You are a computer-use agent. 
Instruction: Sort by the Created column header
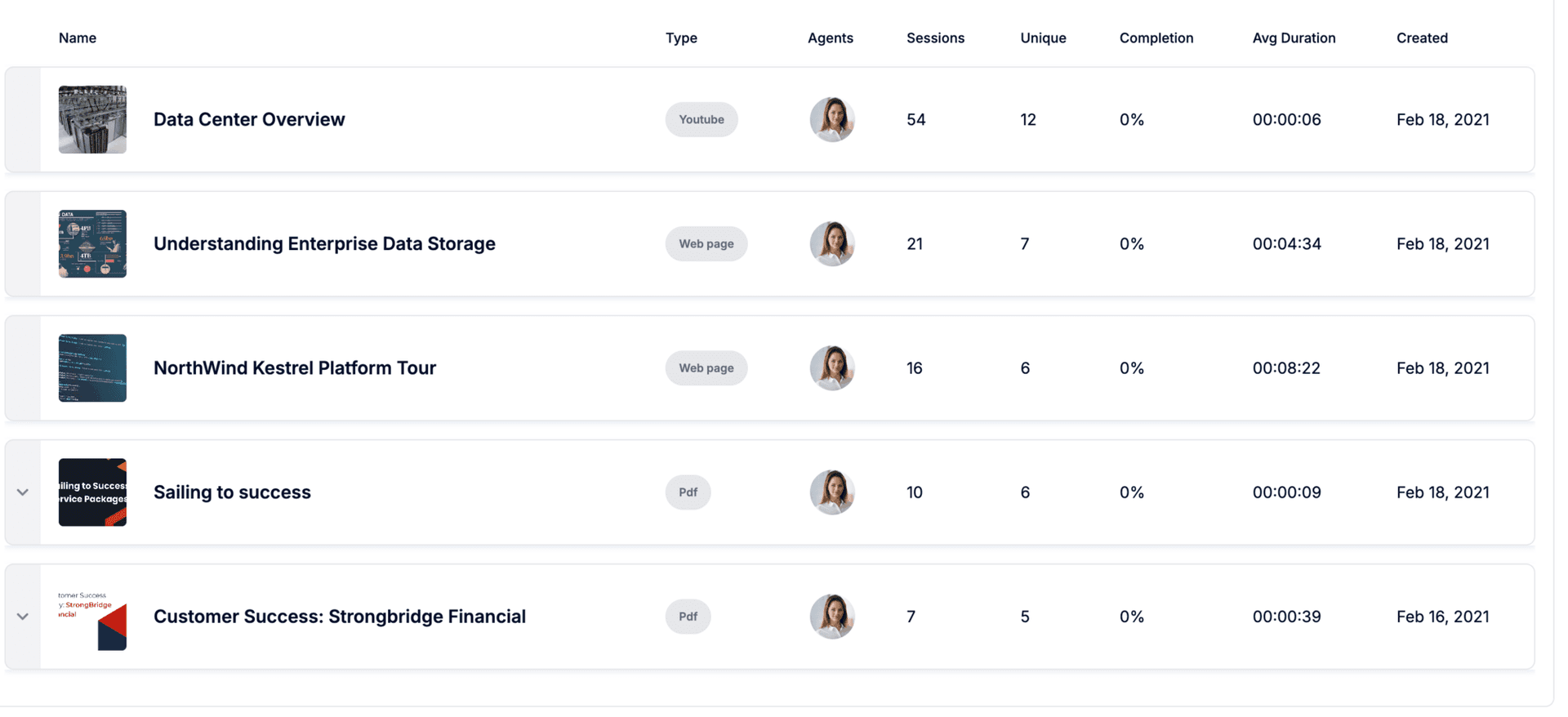click(x=1422, y=38)
